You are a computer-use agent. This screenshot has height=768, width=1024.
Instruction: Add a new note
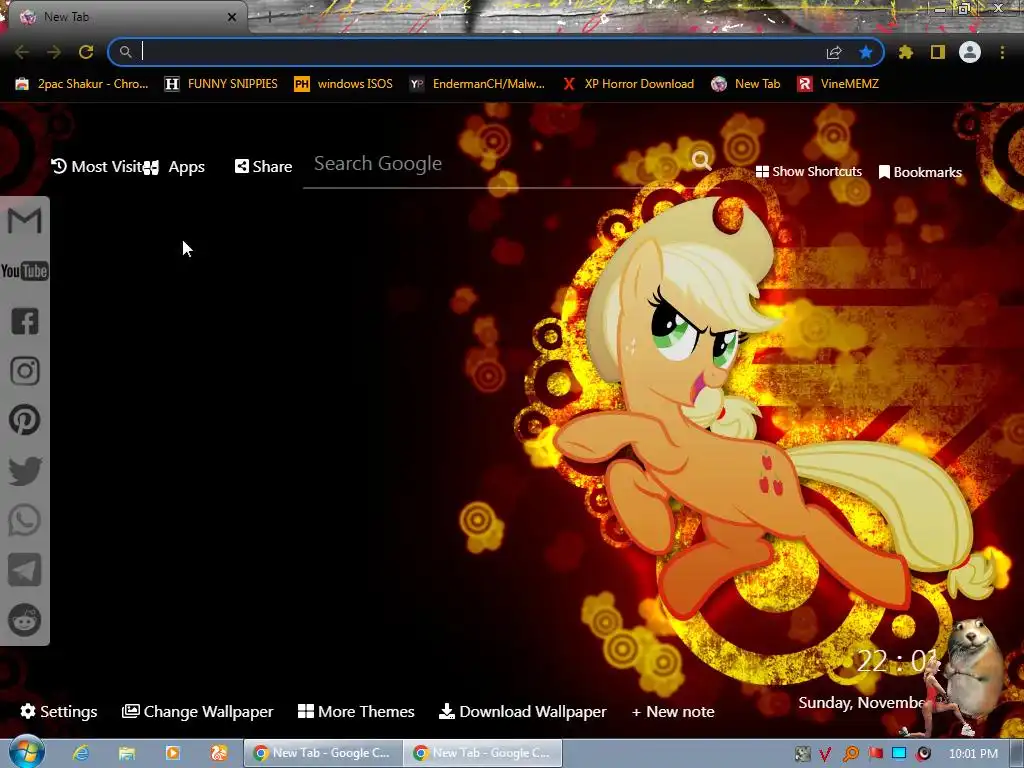pos(673,712)
